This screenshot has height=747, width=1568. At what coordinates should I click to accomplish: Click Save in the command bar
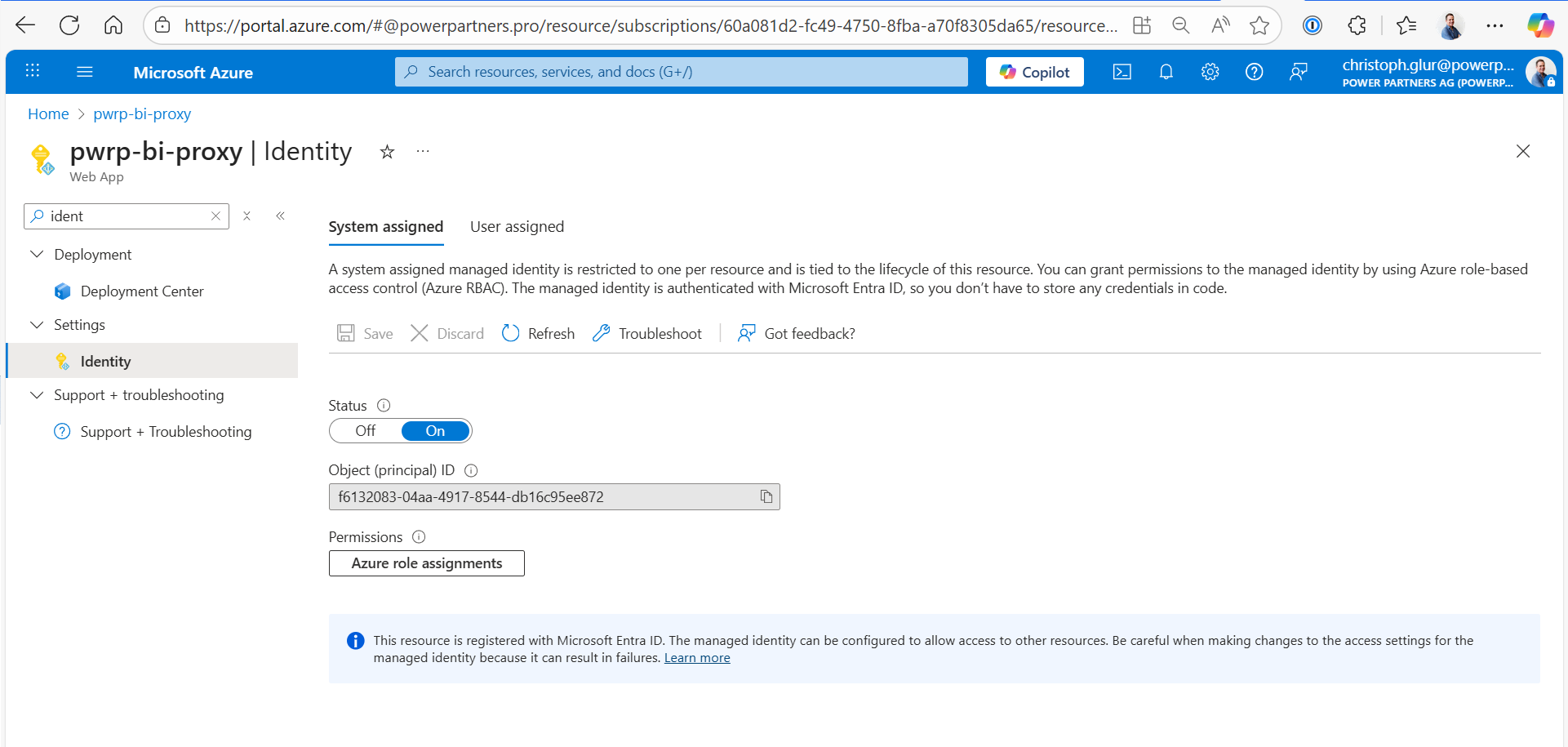click(365, 333)
